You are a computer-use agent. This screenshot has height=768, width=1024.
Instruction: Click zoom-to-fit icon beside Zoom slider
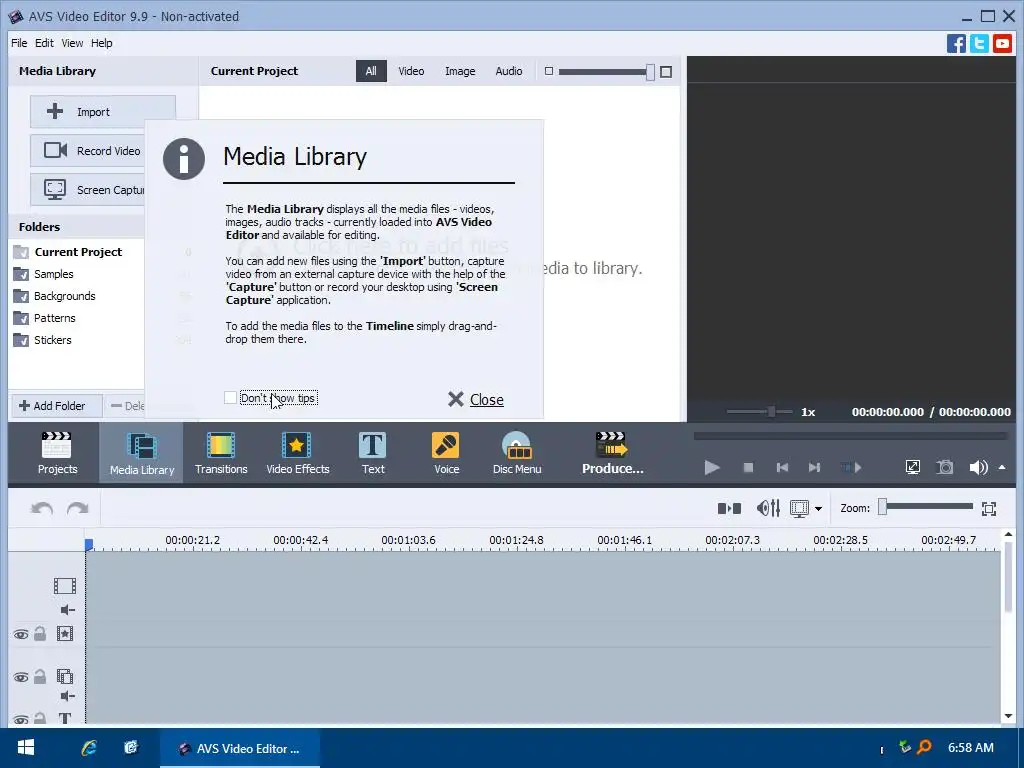[x=989, y=508]
